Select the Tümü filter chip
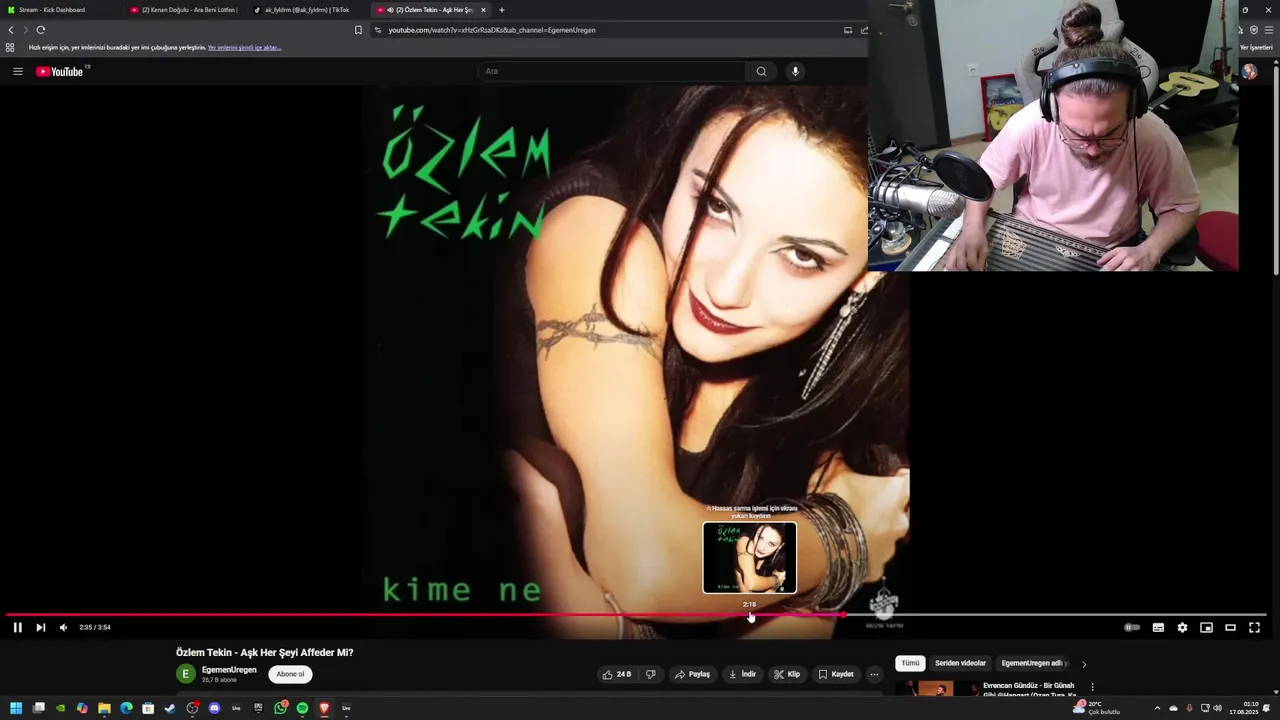The image size is (1280, 720). (910, 663)
